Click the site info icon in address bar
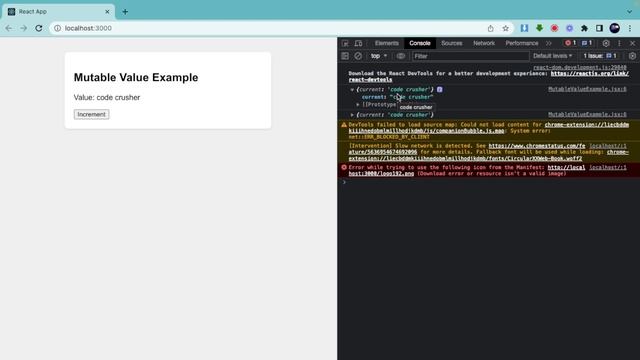Viewport: 640px width, 360px height. [58, 28]
